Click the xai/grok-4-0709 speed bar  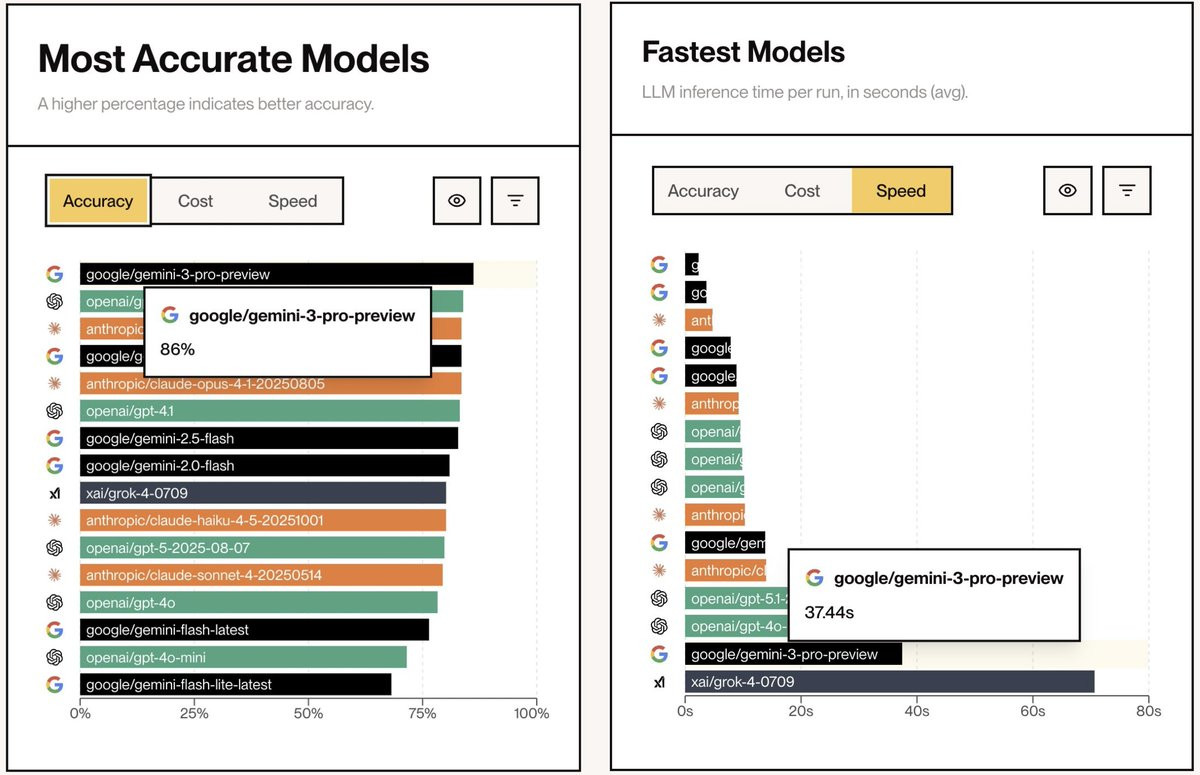click(889, 682)
